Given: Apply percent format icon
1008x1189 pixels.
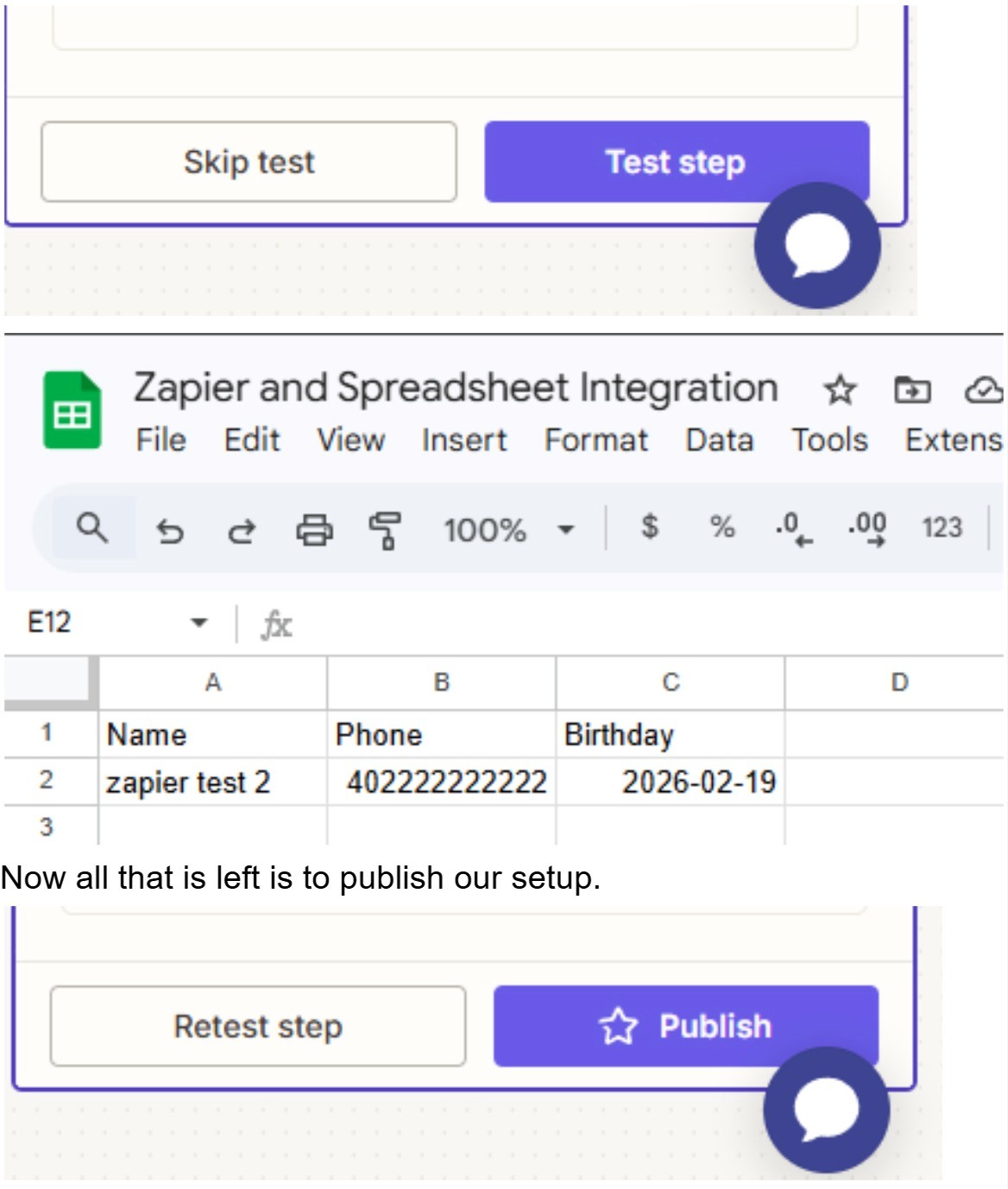Looking at the screenshot, I should coord(721,526).
